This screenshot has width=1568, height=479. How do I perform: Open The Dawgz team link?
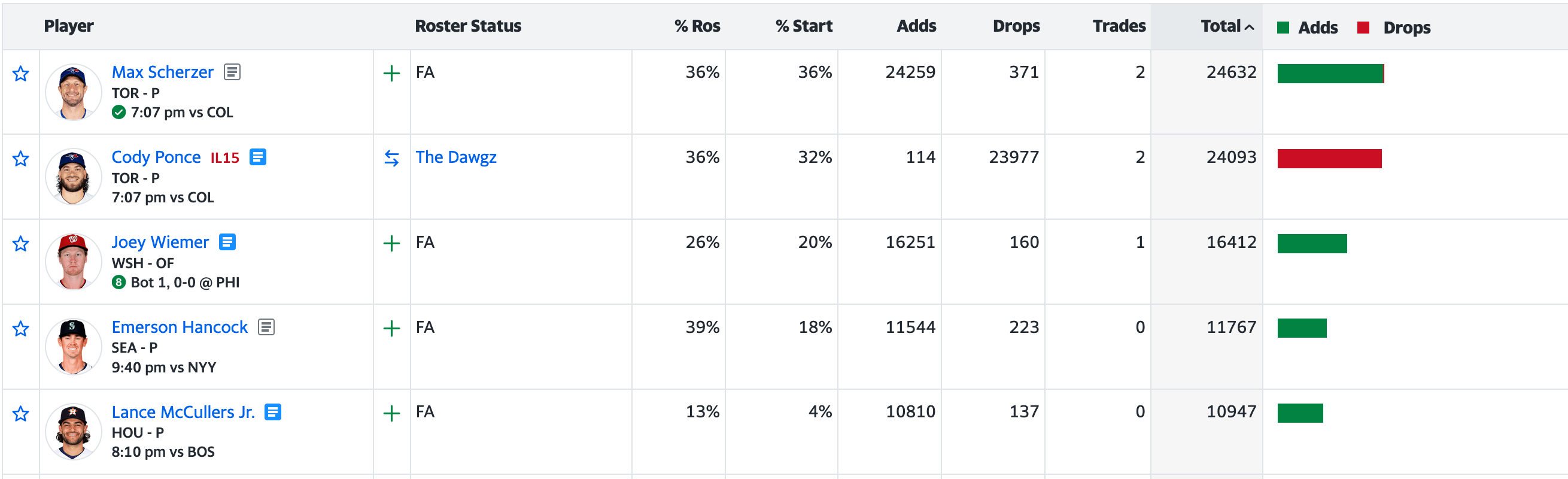click(456, 157)
